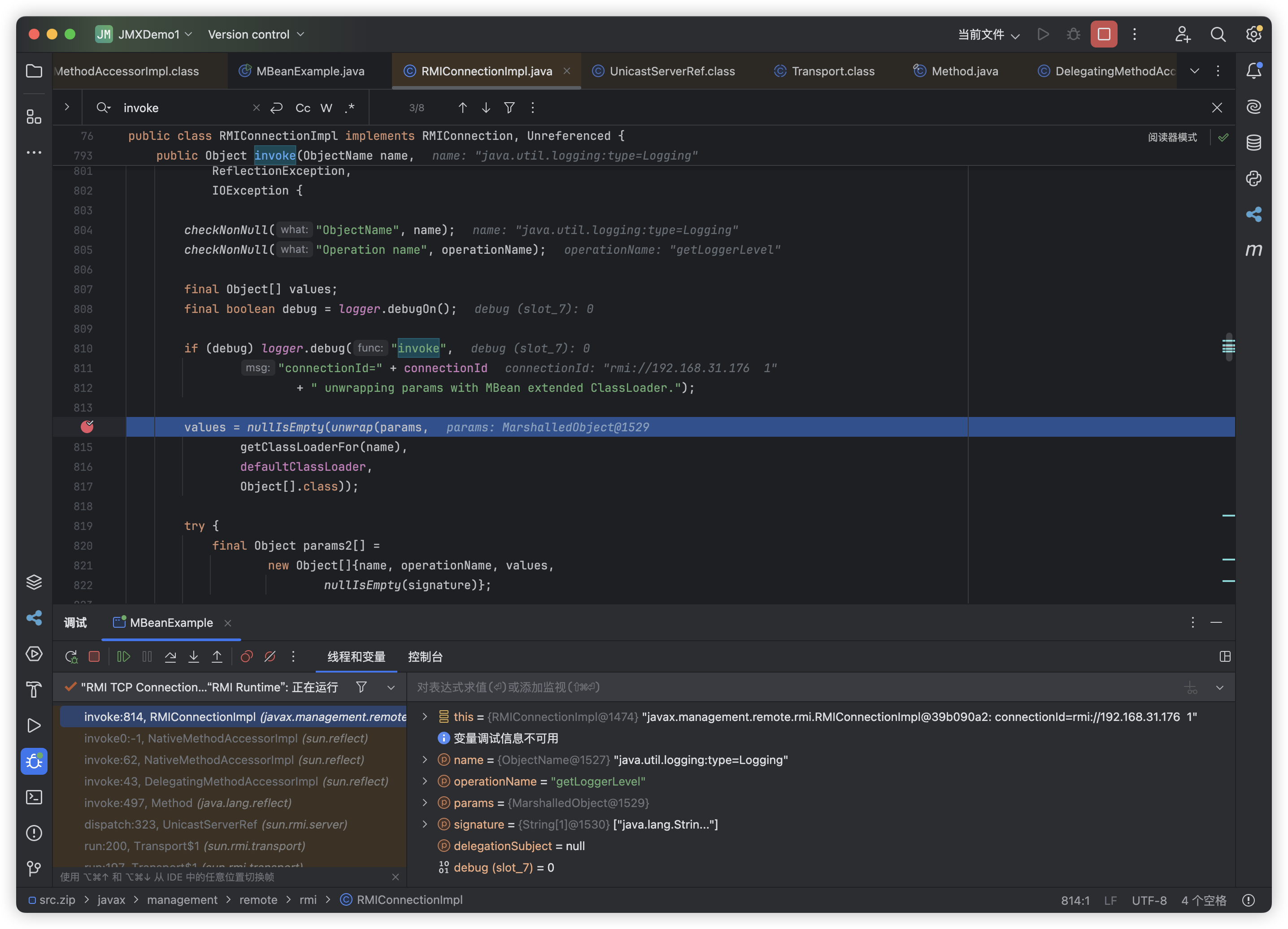Expand the 'name' variable node
The width and height of the screenshot is (1288, 929).
tap(425, 760)
